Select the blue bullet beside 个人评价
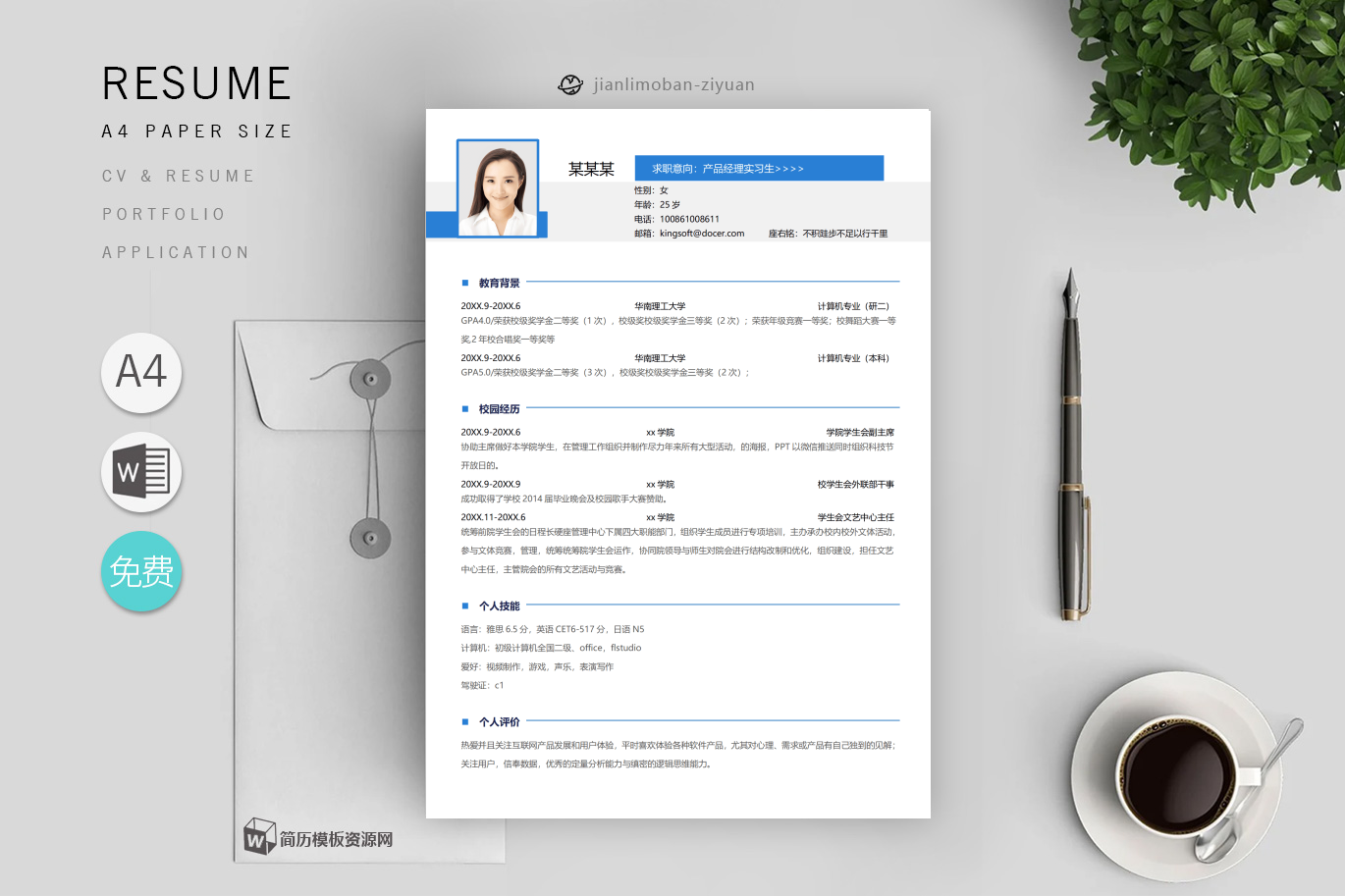1345x896 pixels. [465, 721]
